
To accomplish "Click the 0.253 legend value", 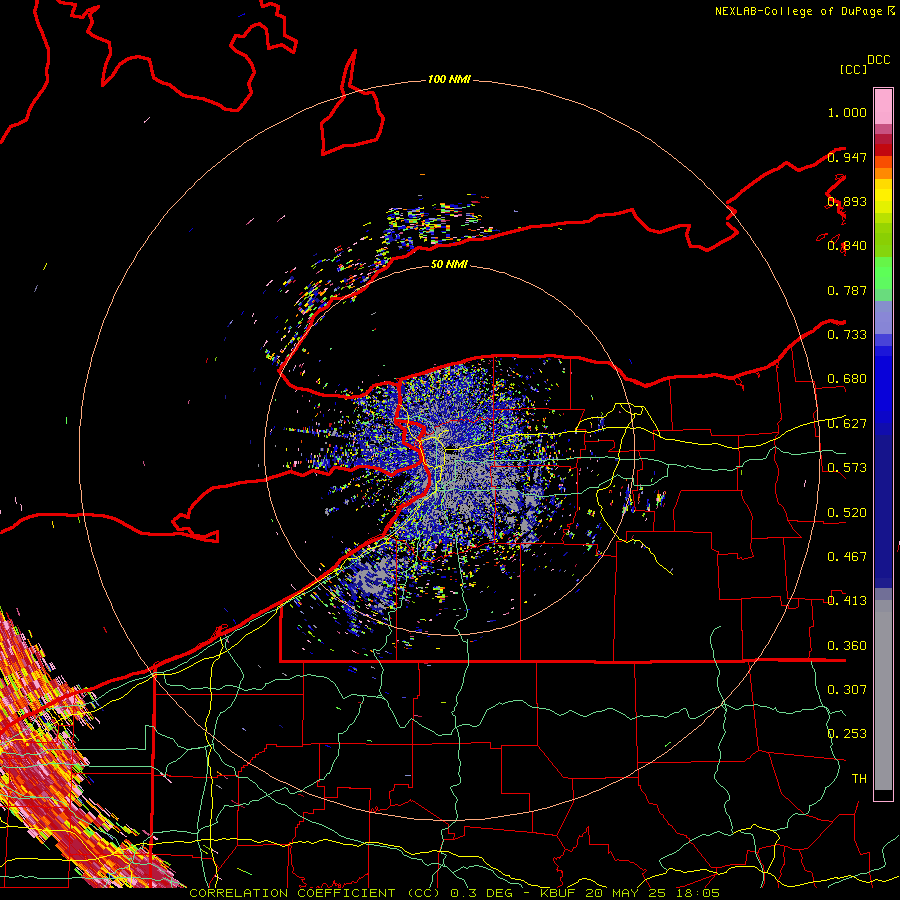I will pos(847,734).
